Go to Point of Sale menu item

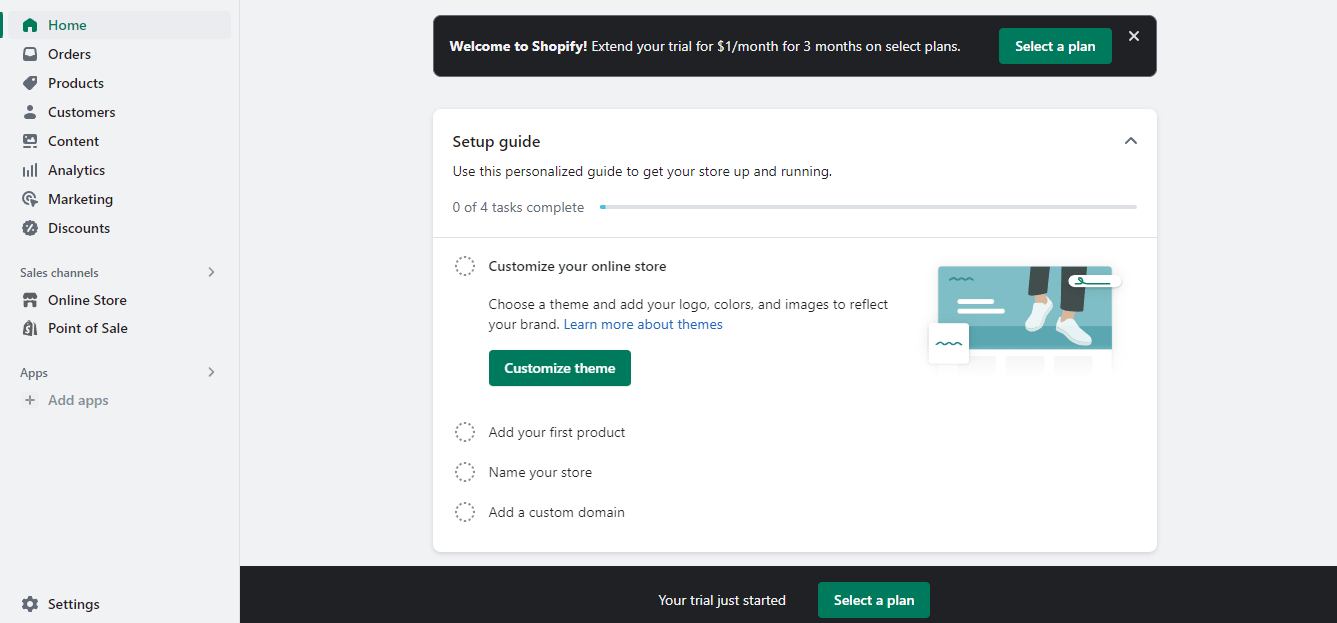click(87, 328)
